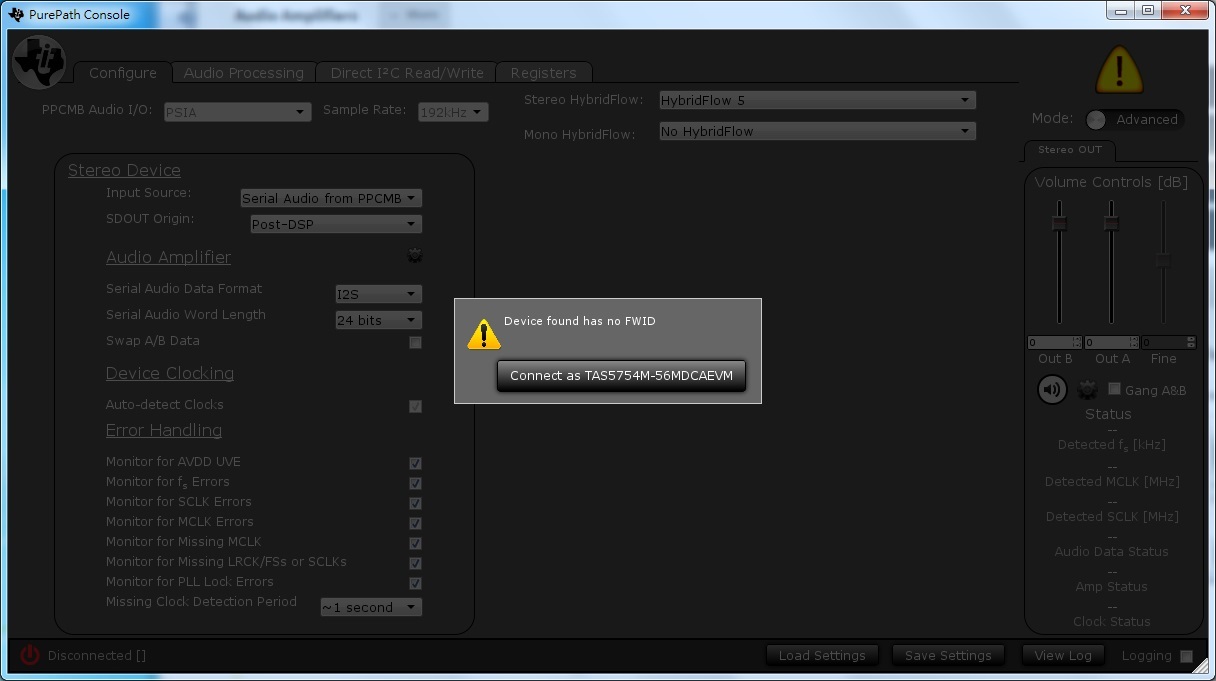Open the PPCMB Audio I/O dropdown
Screen dimensions: 1216x681
coord(238,112)
